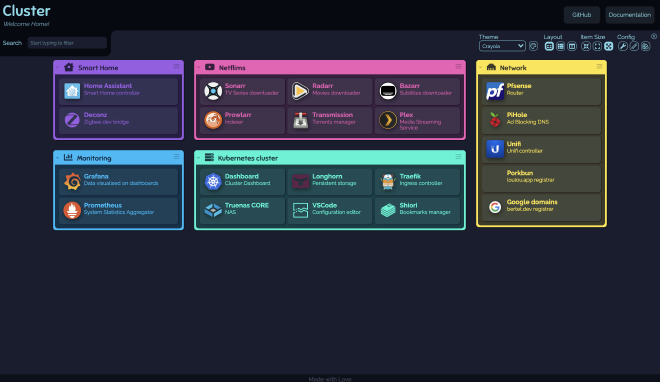Click the third Config icon next to pencil

pyautogui.click(x=646, y=46)
